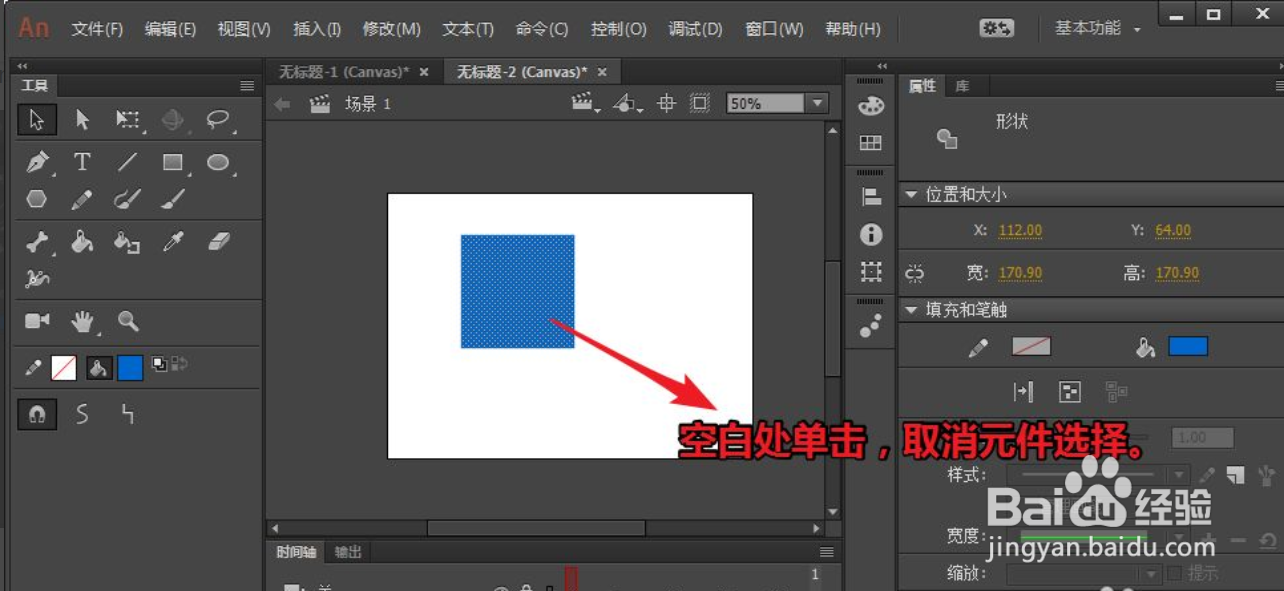Select the Eraser tool
This screenshot has width=1284, height=591.
(x=220, y=241)
